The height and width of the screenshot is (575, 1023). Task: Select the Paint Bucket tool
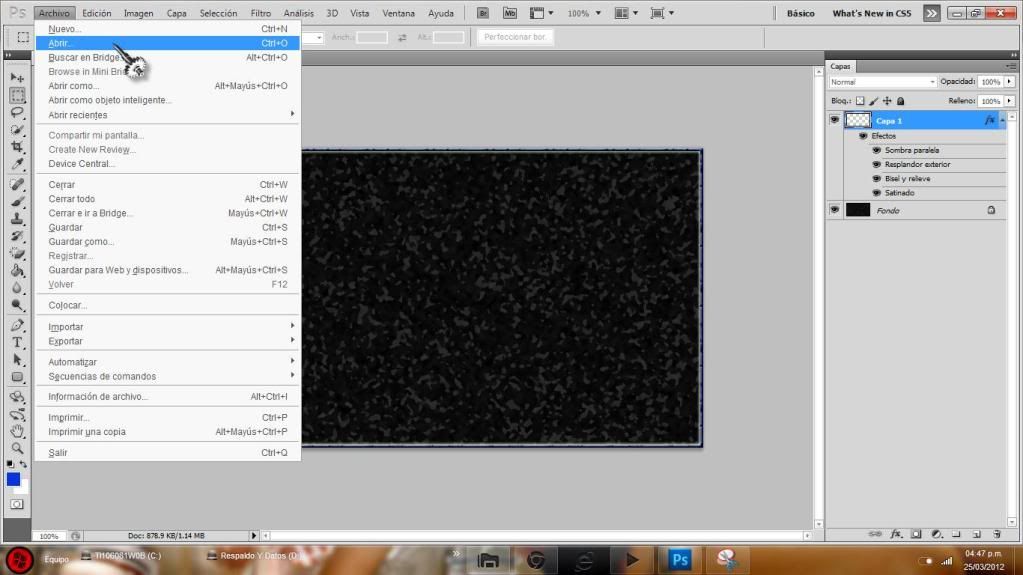click(x=17, y=271)
